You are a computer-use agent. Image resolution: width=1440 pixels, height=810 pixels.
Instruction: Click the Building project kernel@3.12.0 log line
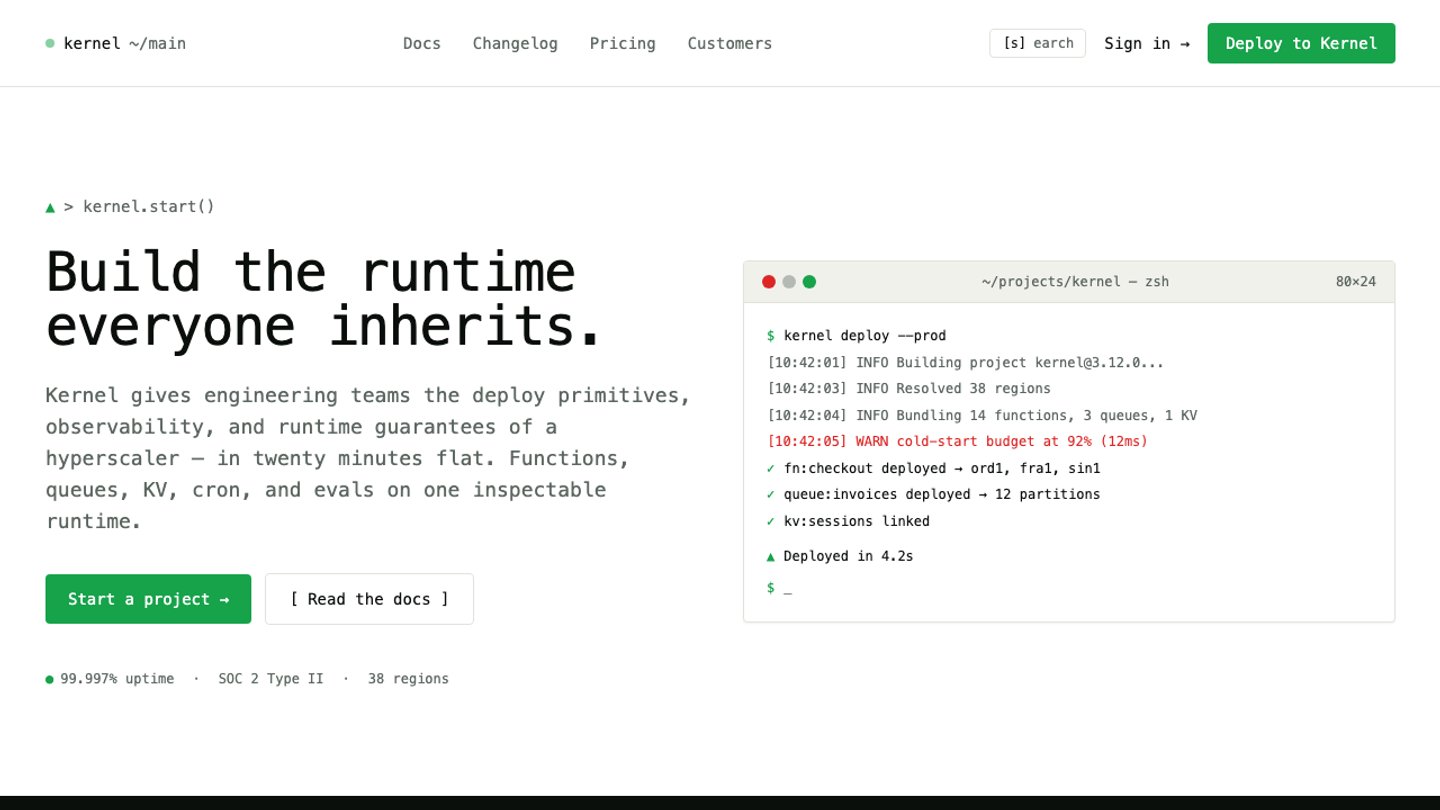pyautogui.click(x=965, y=362)
